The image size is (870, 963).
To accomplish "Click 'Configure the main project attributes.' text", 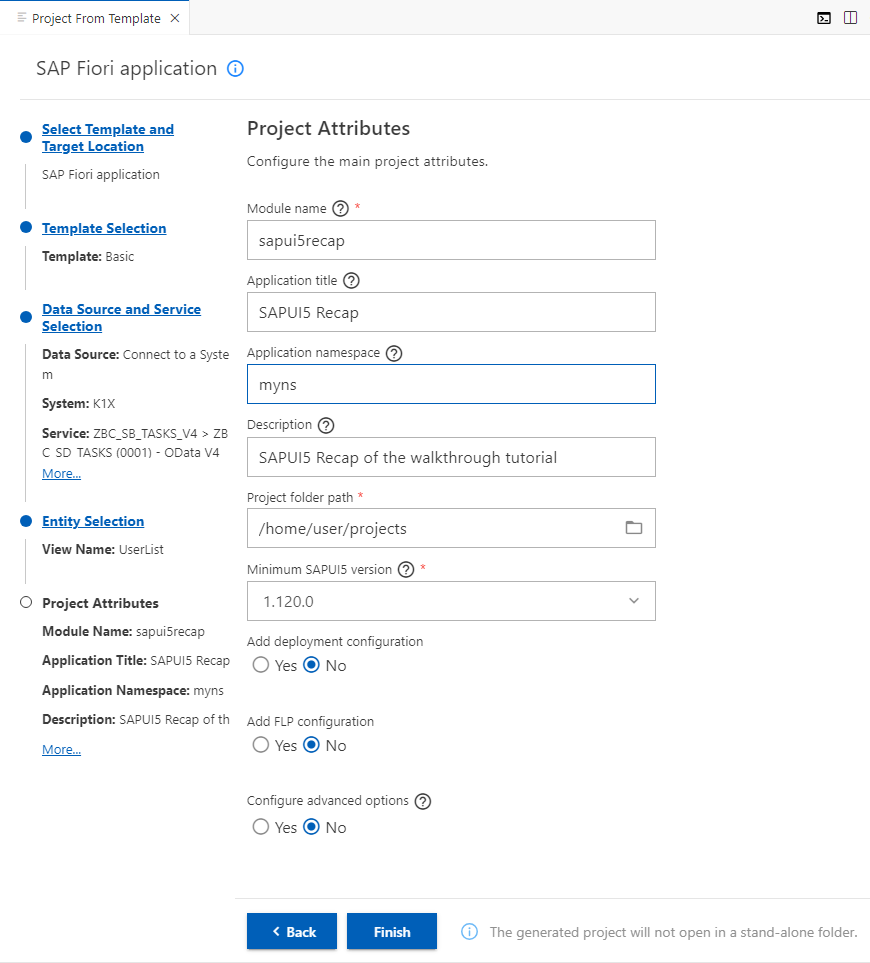I will point(367,162).
